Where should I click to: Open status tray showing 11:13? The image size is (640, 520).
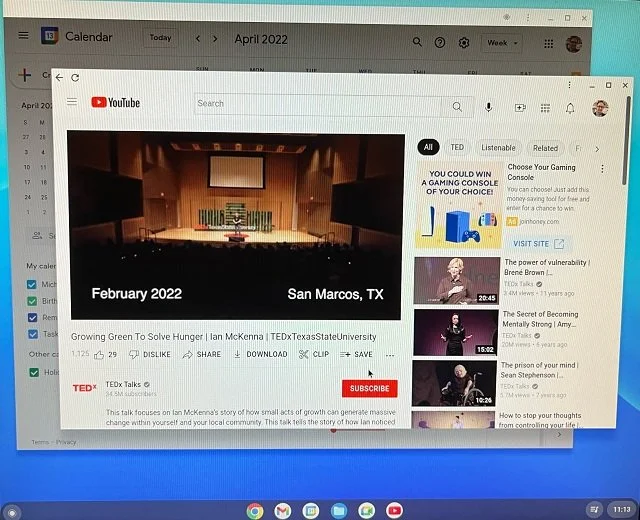[621, 509]
